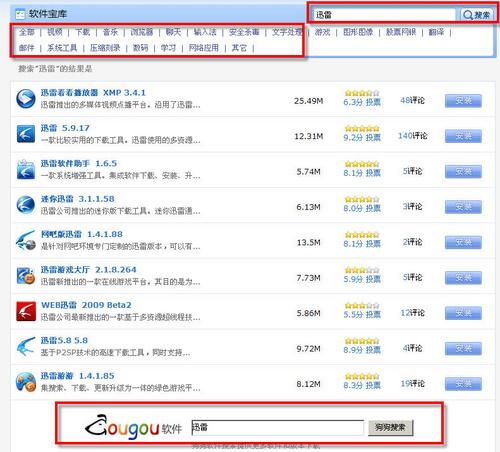Click the 迅雷看看播放器 XMP app icon

pyautogui.click(x=26, y=99)
